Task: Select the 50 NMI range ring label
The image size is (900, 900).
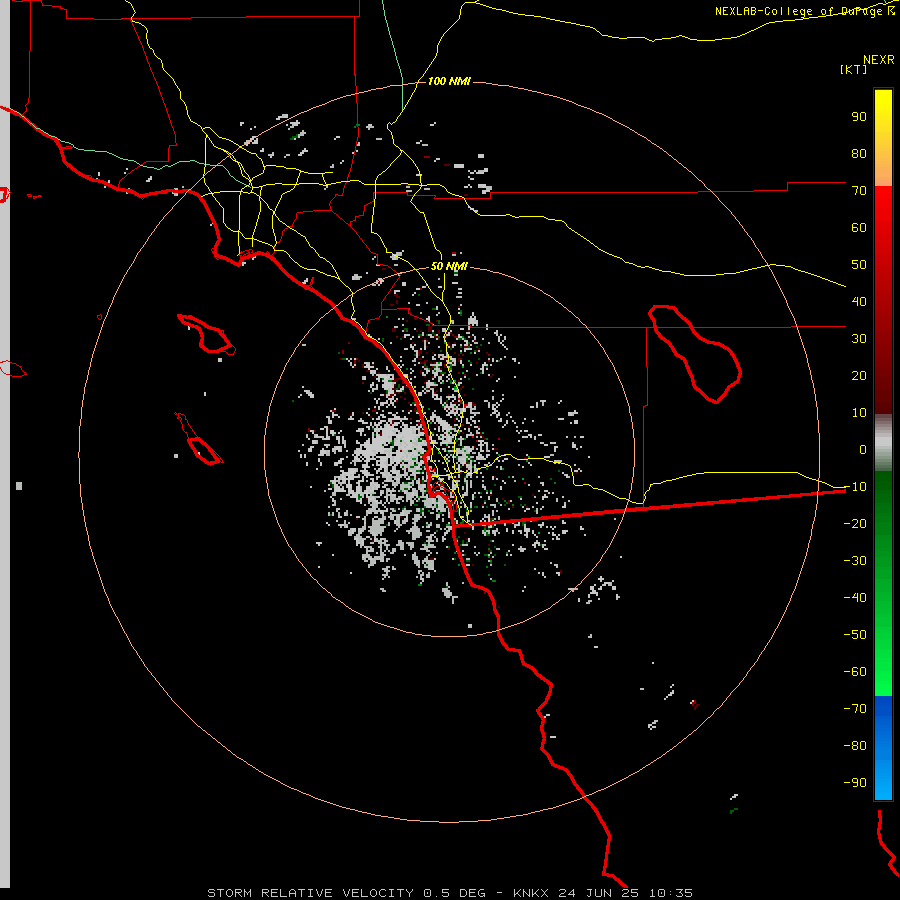Action: pos(449,266)
